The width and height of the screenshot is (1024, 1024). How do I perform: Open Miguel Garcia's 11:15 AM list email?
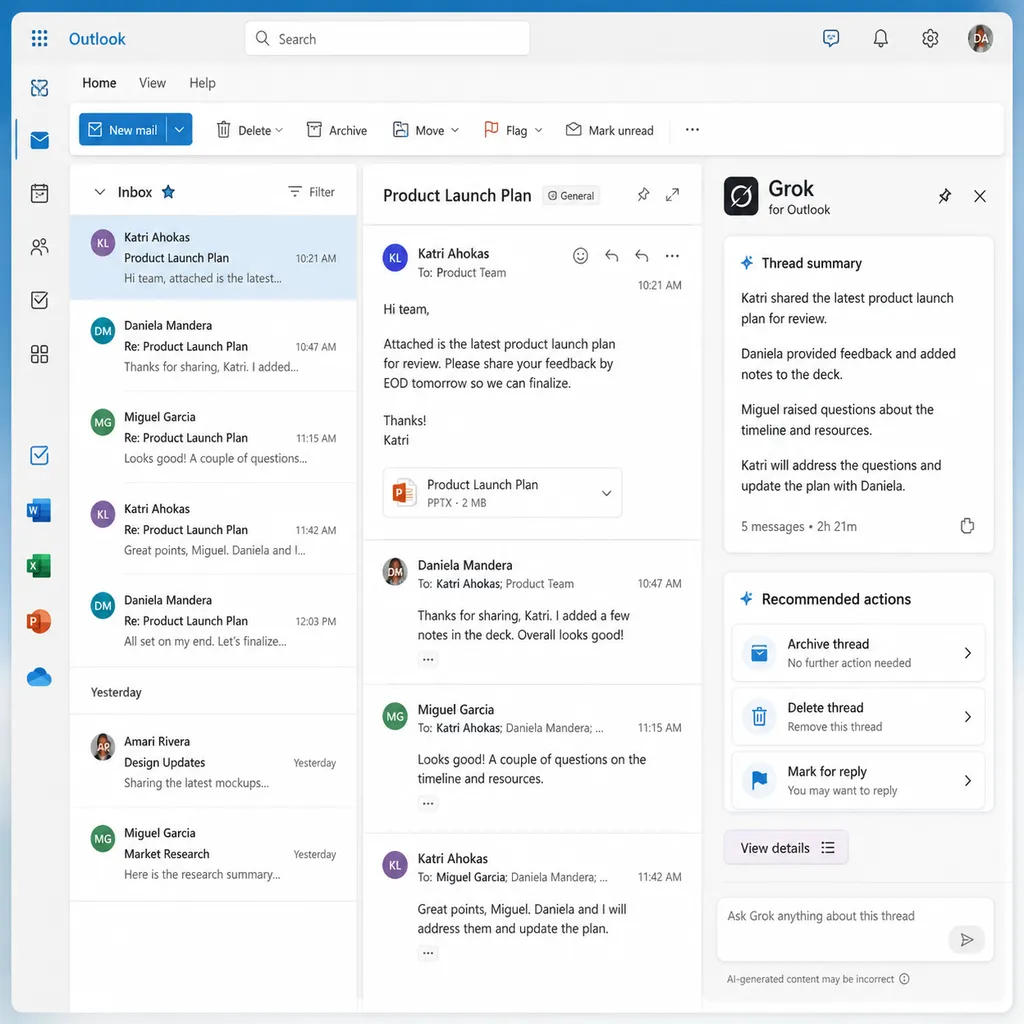(x=213, y=438)
